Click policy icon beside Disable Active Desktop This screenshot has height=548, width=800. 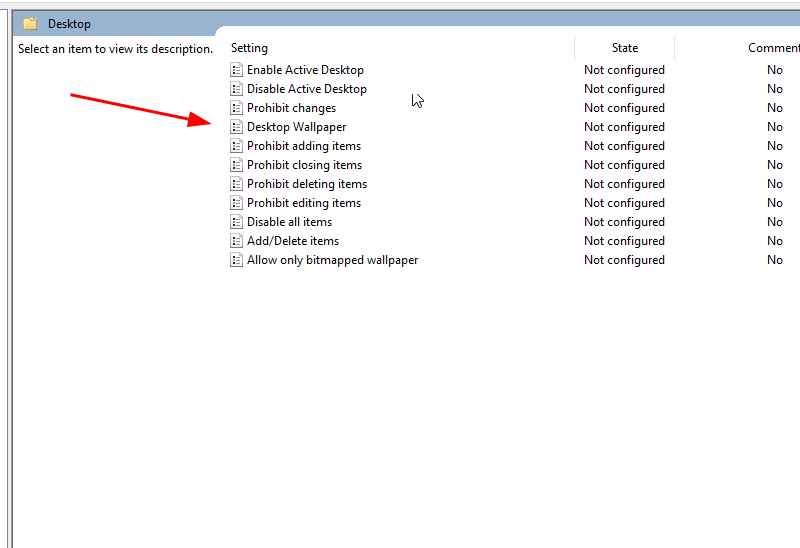pos(236,89)
